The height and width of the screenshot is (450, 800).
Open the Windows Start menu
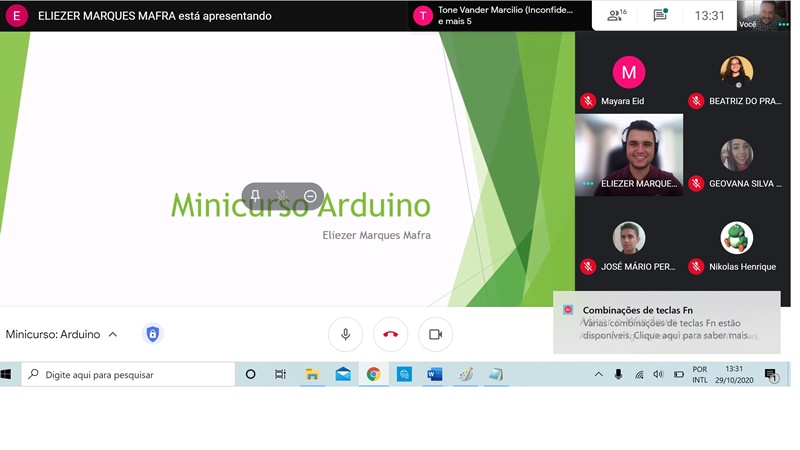(6, 374)
